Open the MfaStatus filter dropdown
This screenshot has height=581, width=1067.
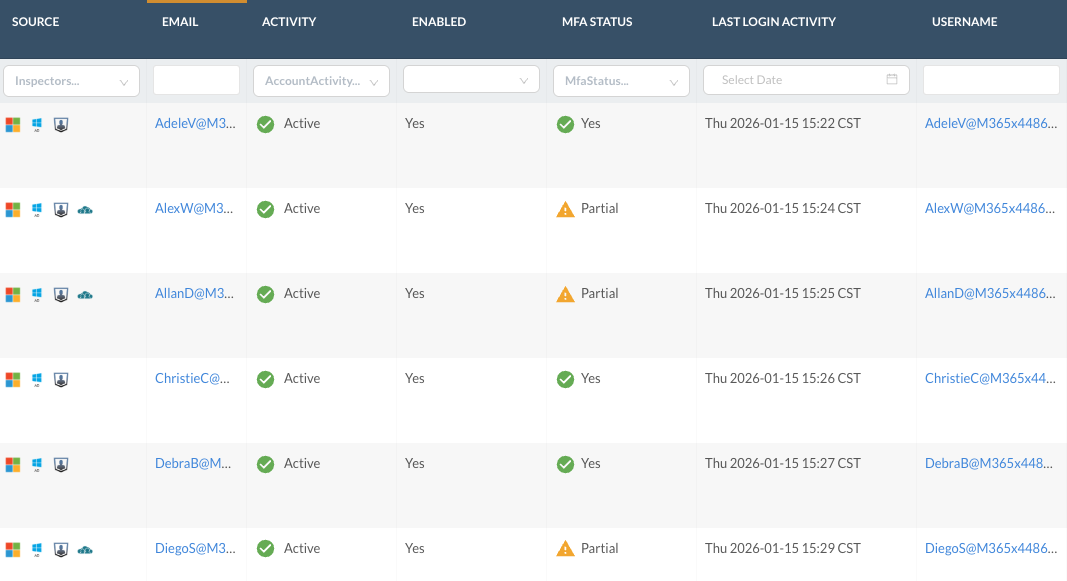point(621,81)
